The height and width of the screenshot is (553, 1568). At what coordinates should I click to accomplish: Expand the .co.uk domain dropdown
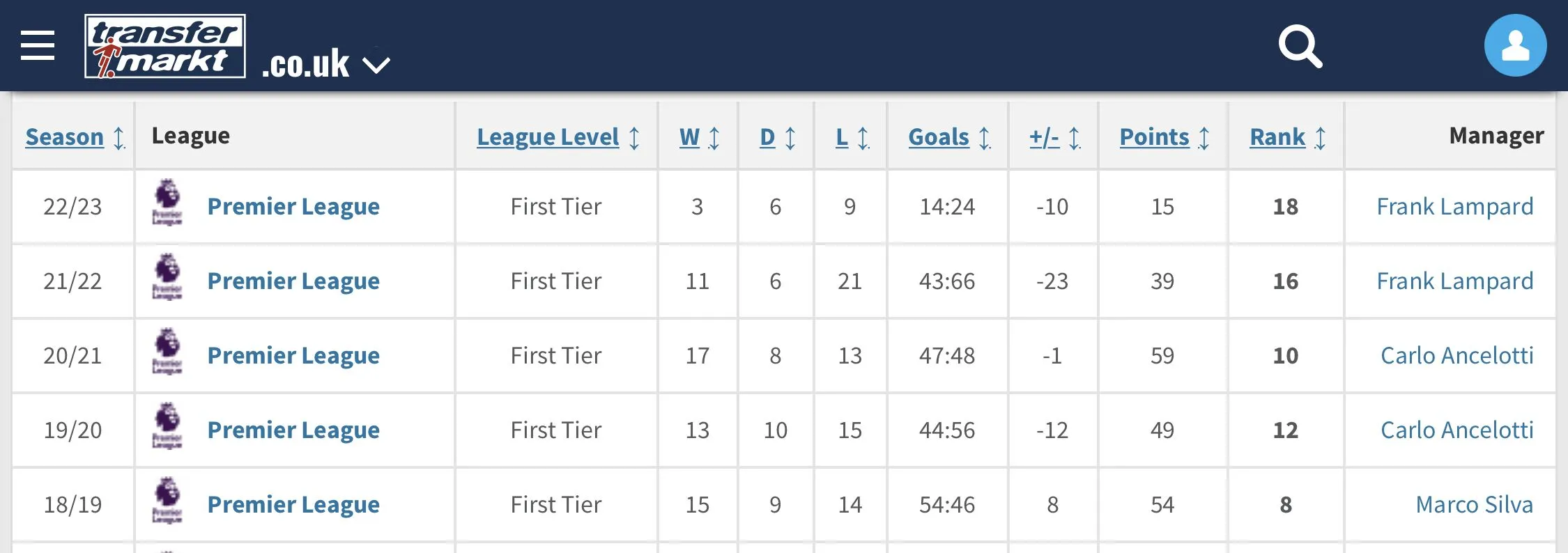coord(376,65)
